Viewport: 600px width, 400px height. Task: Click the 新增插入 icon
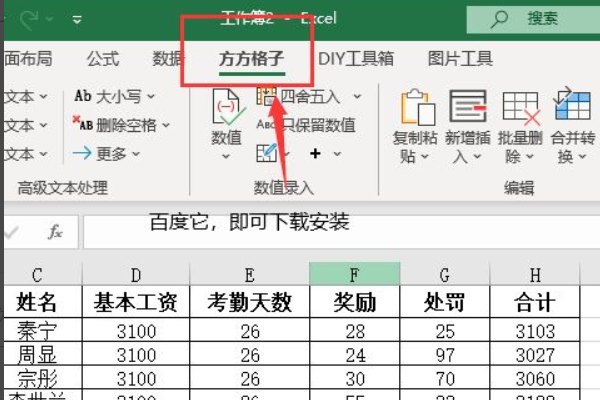pyautogui.click(x=468, y=108)
